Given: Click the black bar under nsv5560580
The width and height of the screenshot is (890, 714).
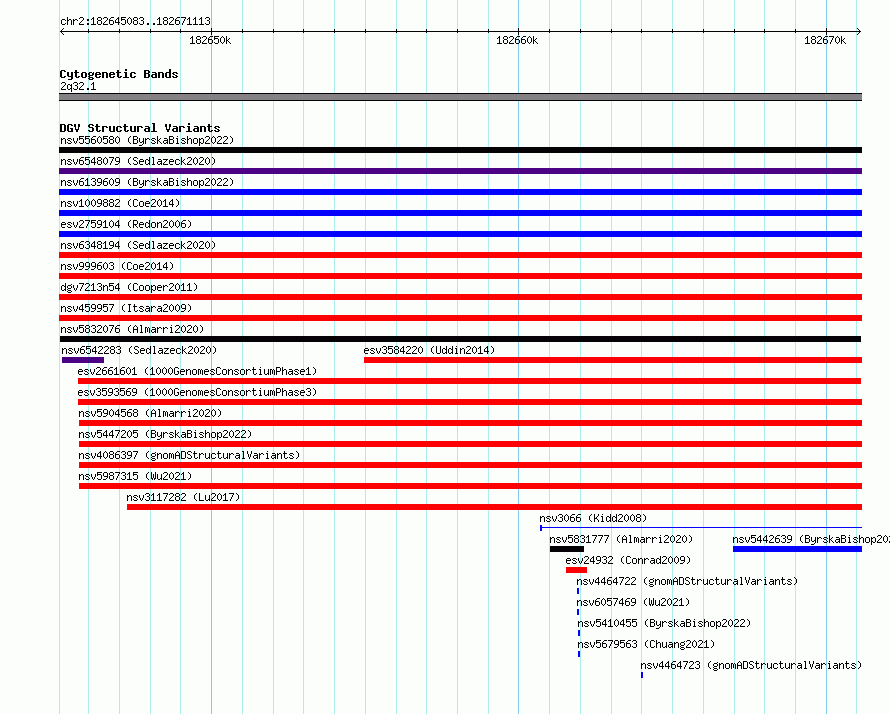Looking at the screenshot, I should 460,150.
